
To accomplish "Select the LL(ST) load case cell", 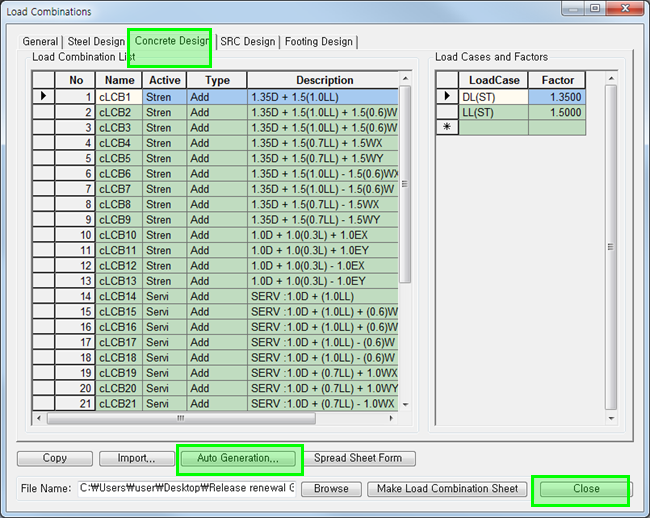I will 493,112.
